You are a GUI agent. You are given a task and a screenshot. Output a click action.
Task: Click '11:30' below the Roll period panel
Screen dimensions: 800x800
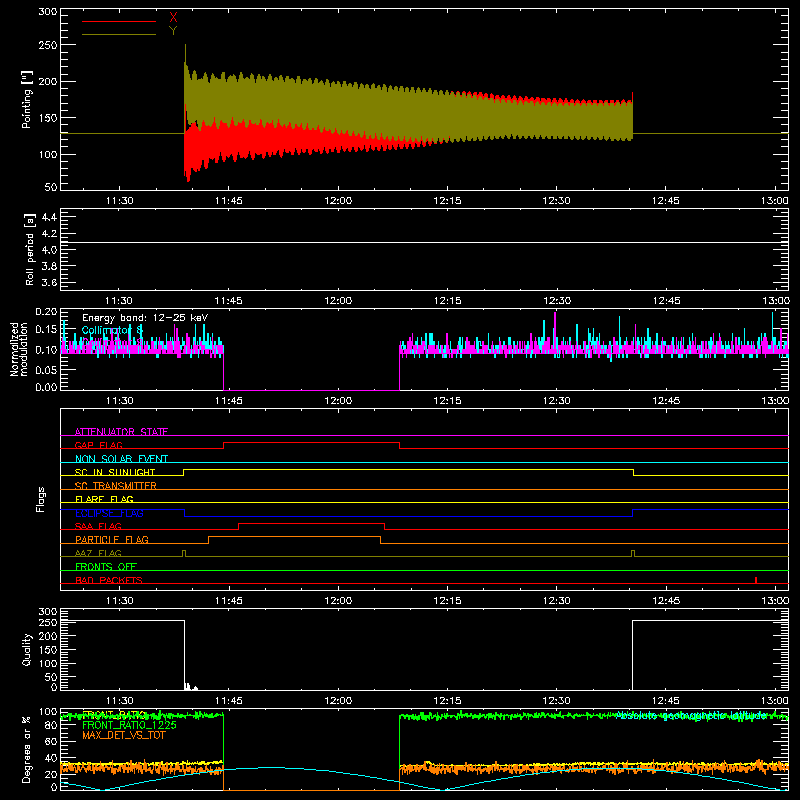(119, 301)
